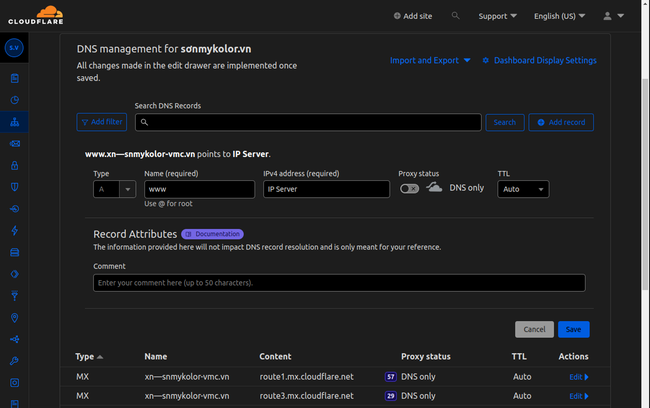Expand the Import and Export menu

pyautogui.click(x=430, y=61)
